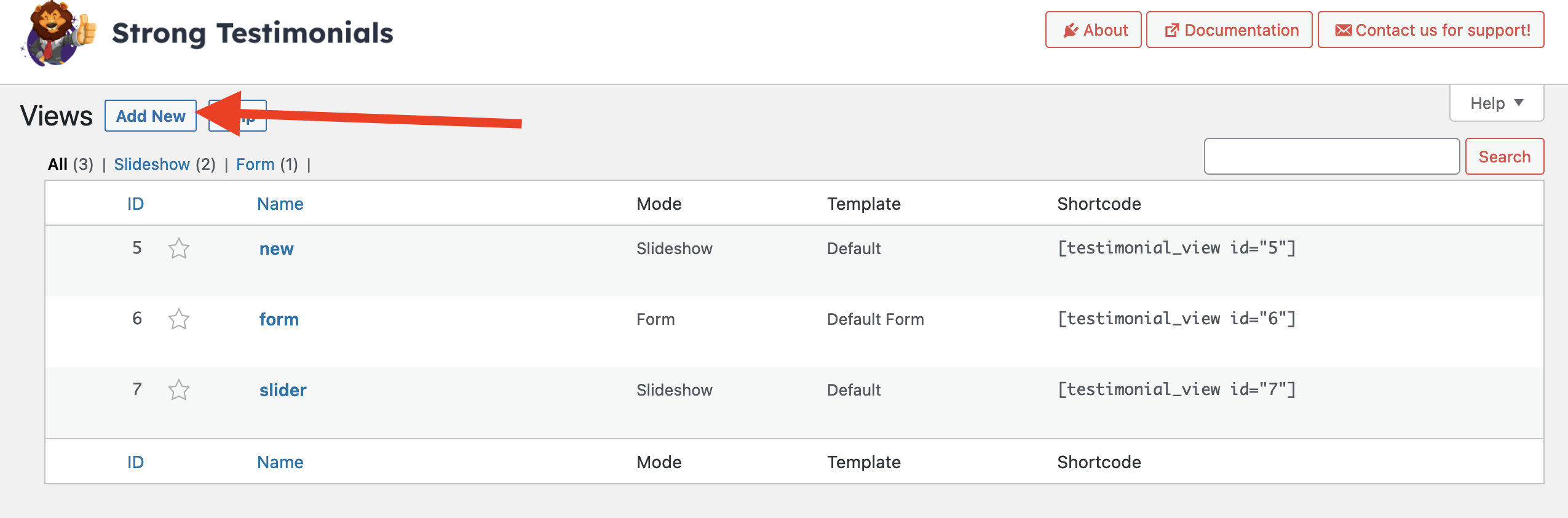
Task: Click the plug icon on About button
Action: point(1071,30)
